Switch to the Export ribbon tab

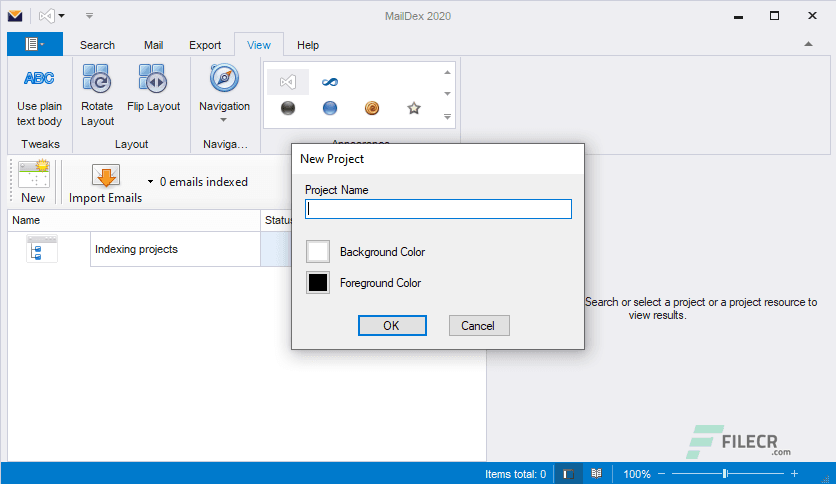tap(205, 45)
